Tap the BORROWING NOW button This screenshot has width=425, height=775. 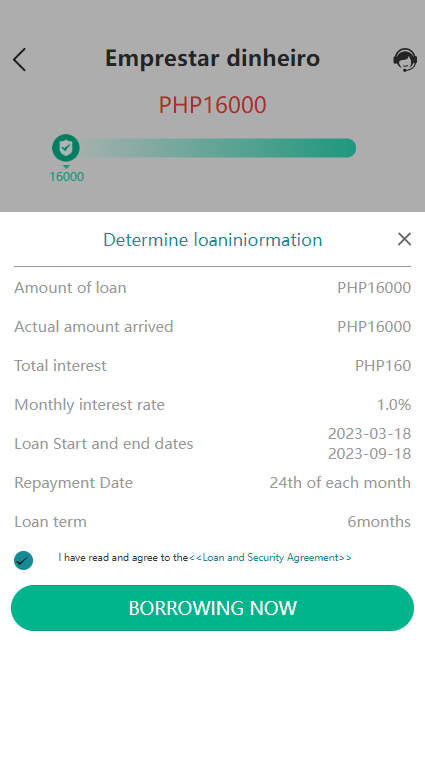tap(212, 608)
